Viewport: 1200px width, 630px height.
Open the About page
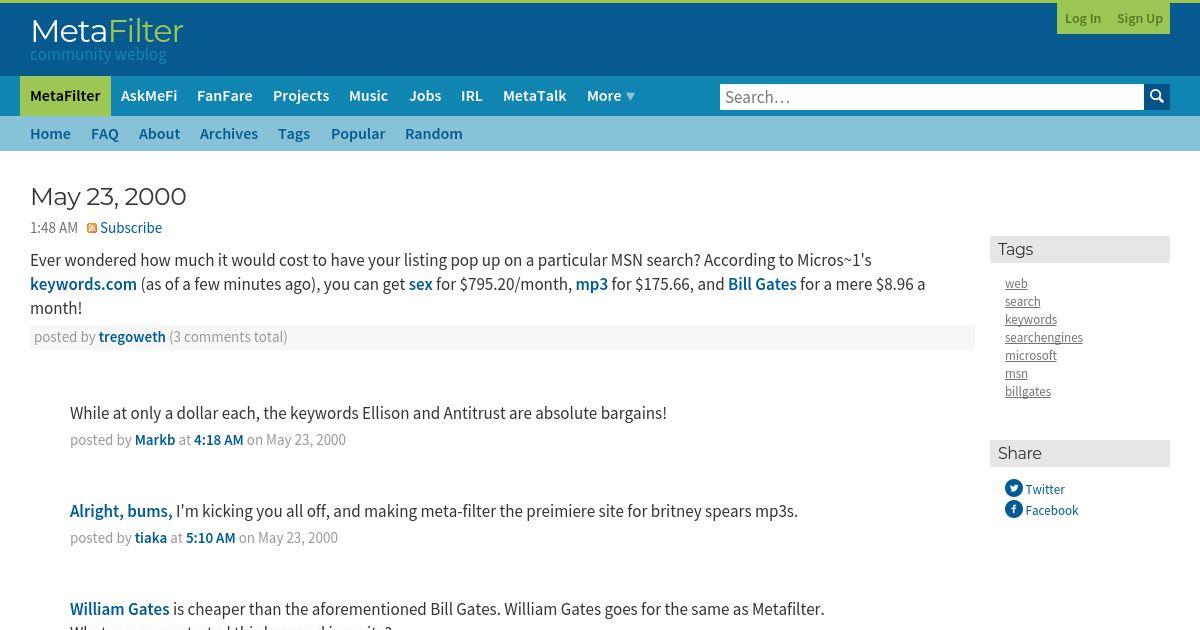[x=159, y=134]
